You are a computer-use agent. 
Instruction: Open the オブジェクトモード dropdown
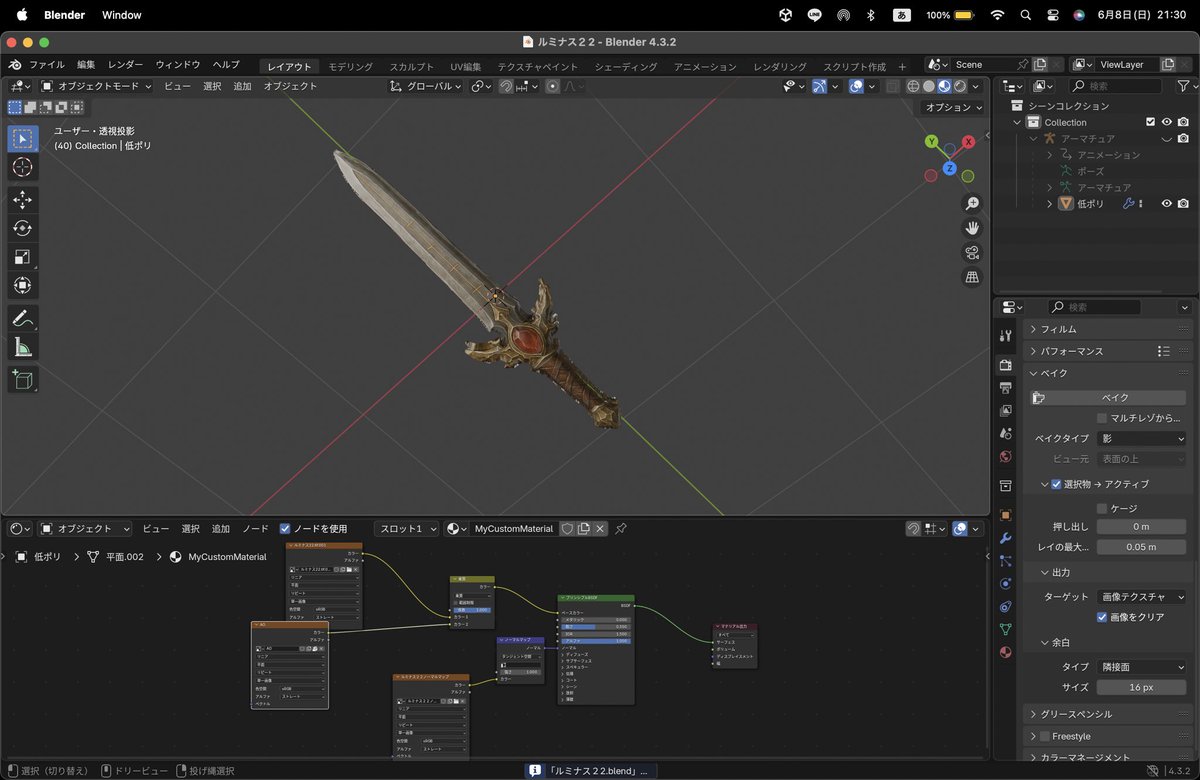click(x=97, y=86)
